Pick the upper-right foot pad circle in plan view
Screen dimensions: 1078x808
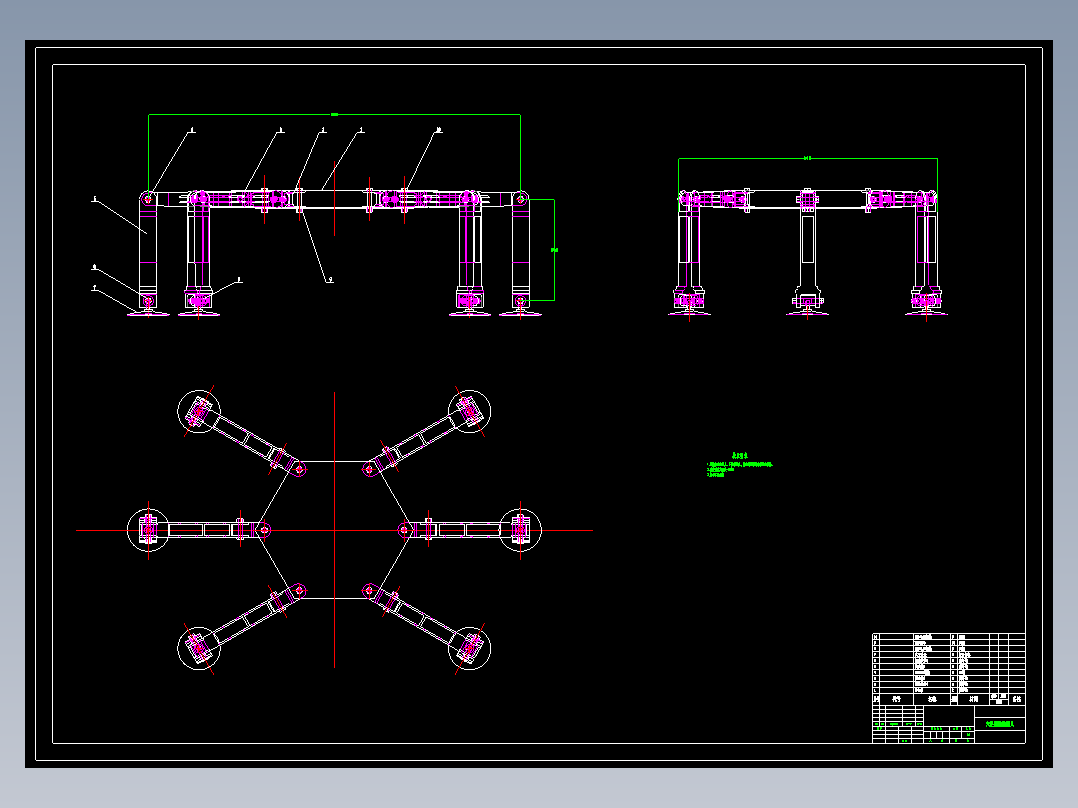(470, 412)
